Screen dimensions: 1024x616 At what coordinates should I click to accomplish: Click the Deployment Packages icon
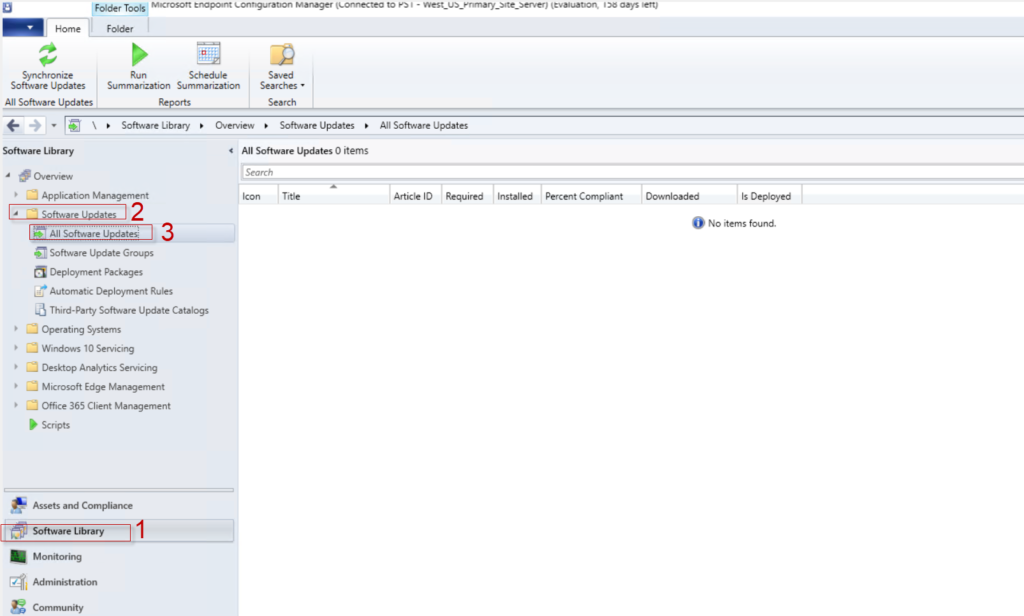click(40, 272)
